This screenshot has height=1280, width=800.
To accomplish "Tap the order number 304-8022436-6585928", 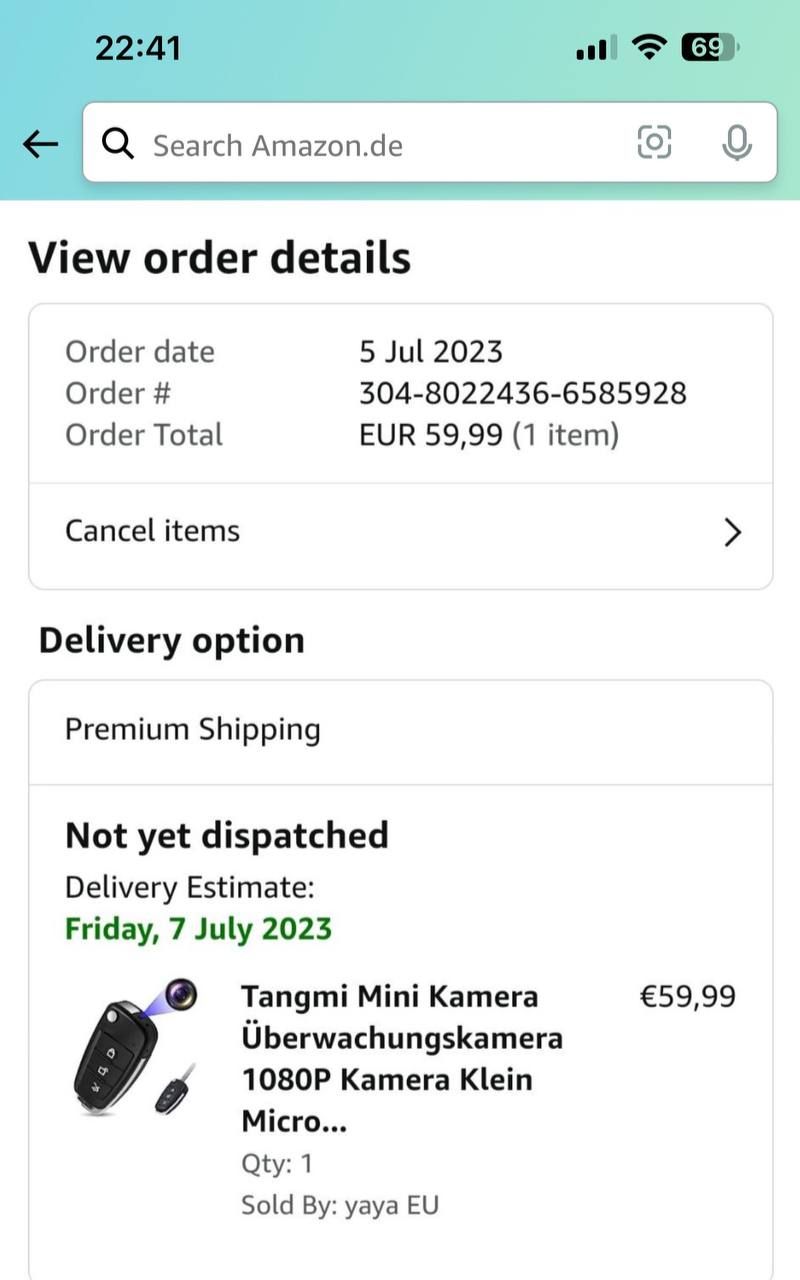I will (x=522, y=393).
